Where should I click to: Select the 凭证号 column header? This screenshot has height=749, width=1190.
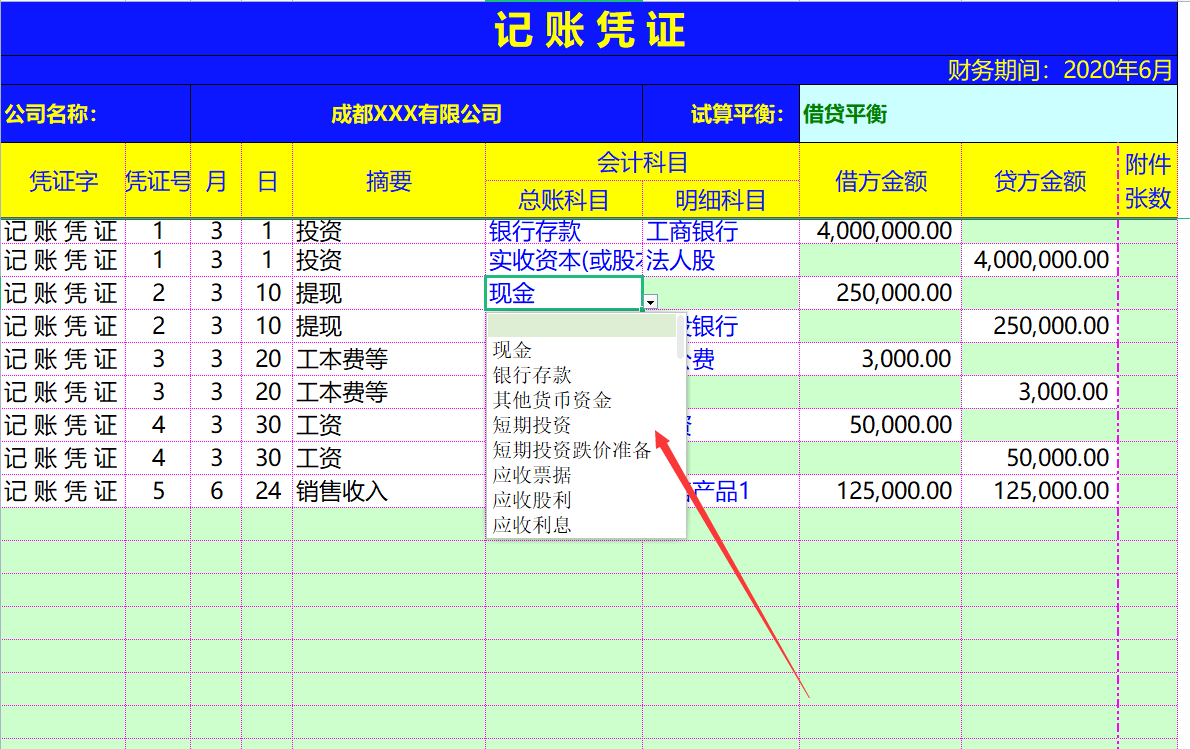point(158,181)
